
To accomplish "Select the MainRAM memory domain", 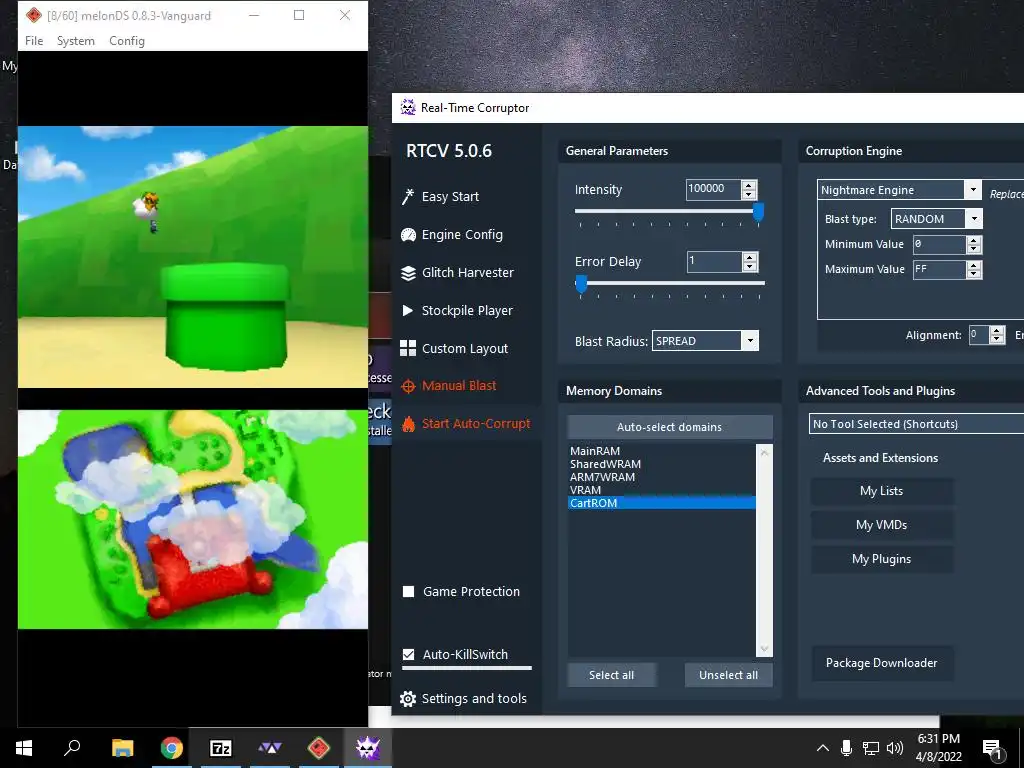I will click(662, 451).
